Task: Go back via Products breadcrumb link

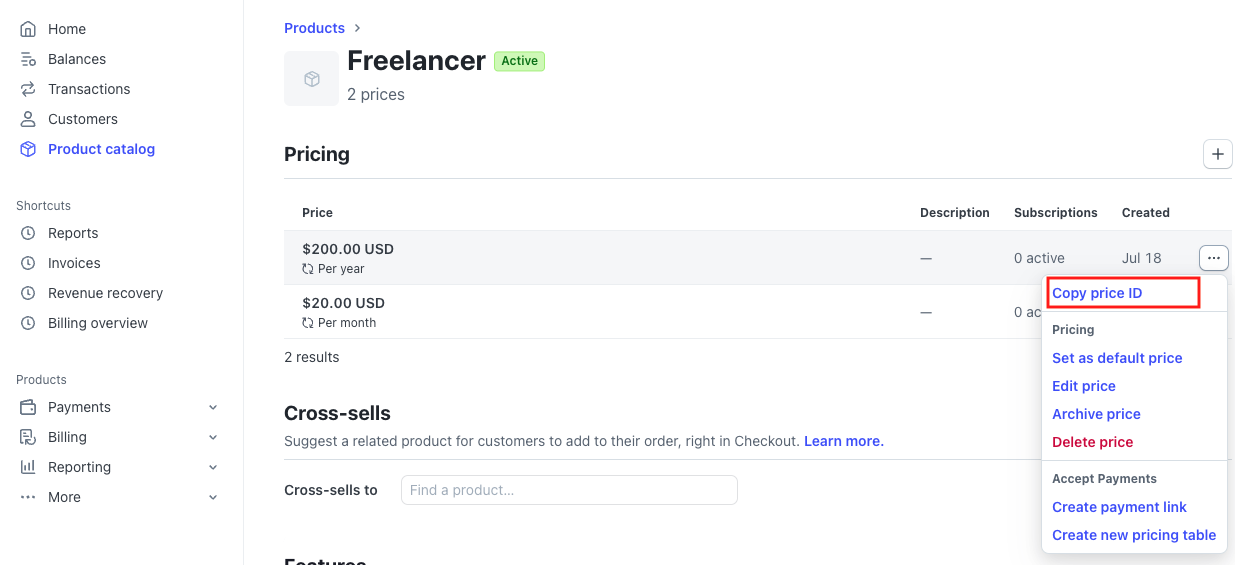Action: tap(314, 28)
